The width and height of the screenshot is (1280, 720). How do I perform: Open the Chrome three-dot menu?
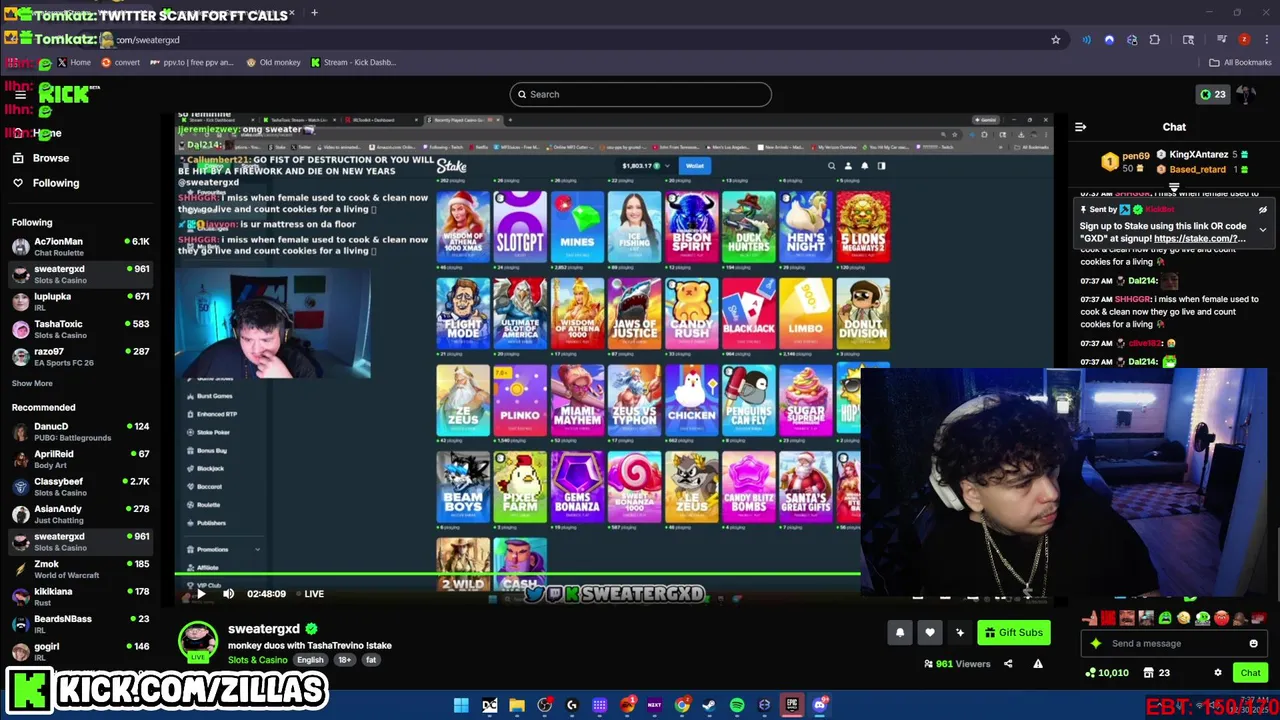click(x=1267, y=40)
